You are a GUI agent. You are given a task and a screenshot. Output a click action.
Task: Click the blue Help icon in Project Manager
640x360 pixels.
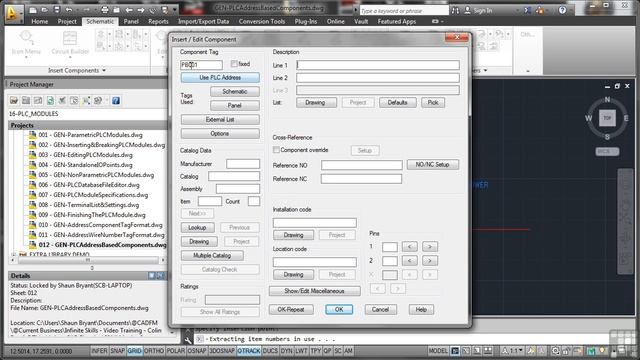click(x=116, y=100)
